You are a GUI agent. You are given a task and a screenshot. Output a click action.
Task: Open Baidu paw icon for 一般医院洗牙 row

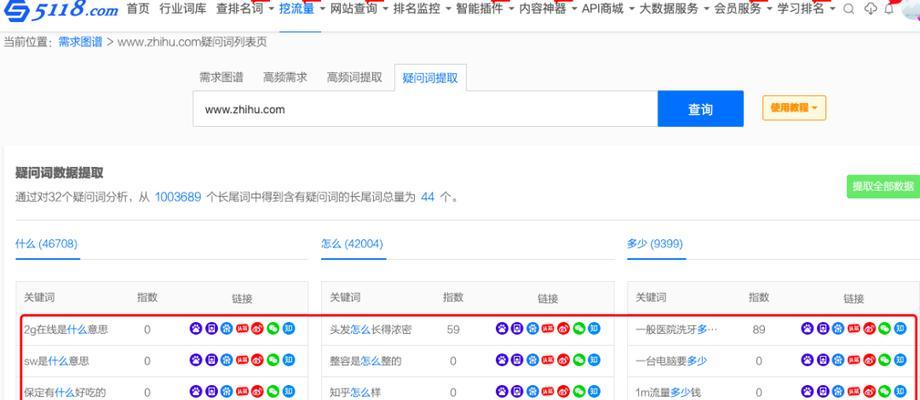pyautogui.click(x=807, y=329)
